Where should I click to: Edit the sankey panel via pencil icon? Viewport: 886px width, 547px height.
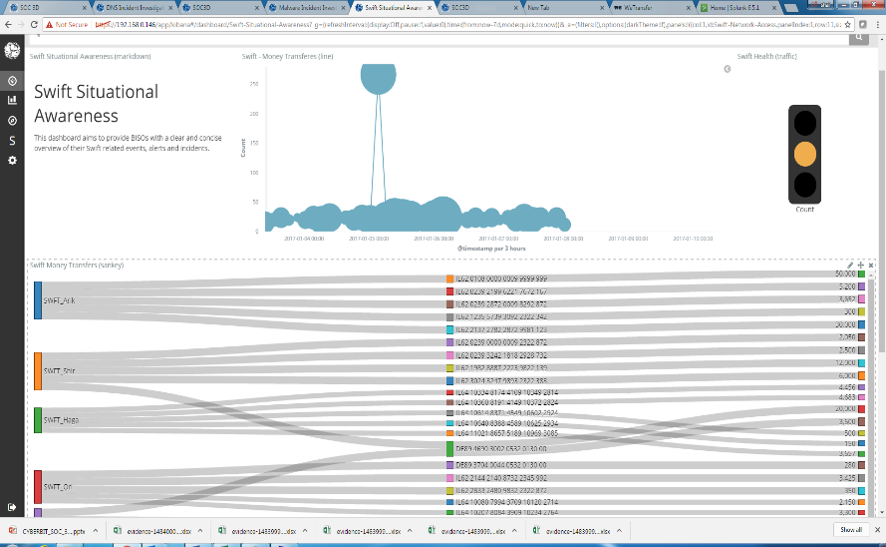[x=850, y=265]
